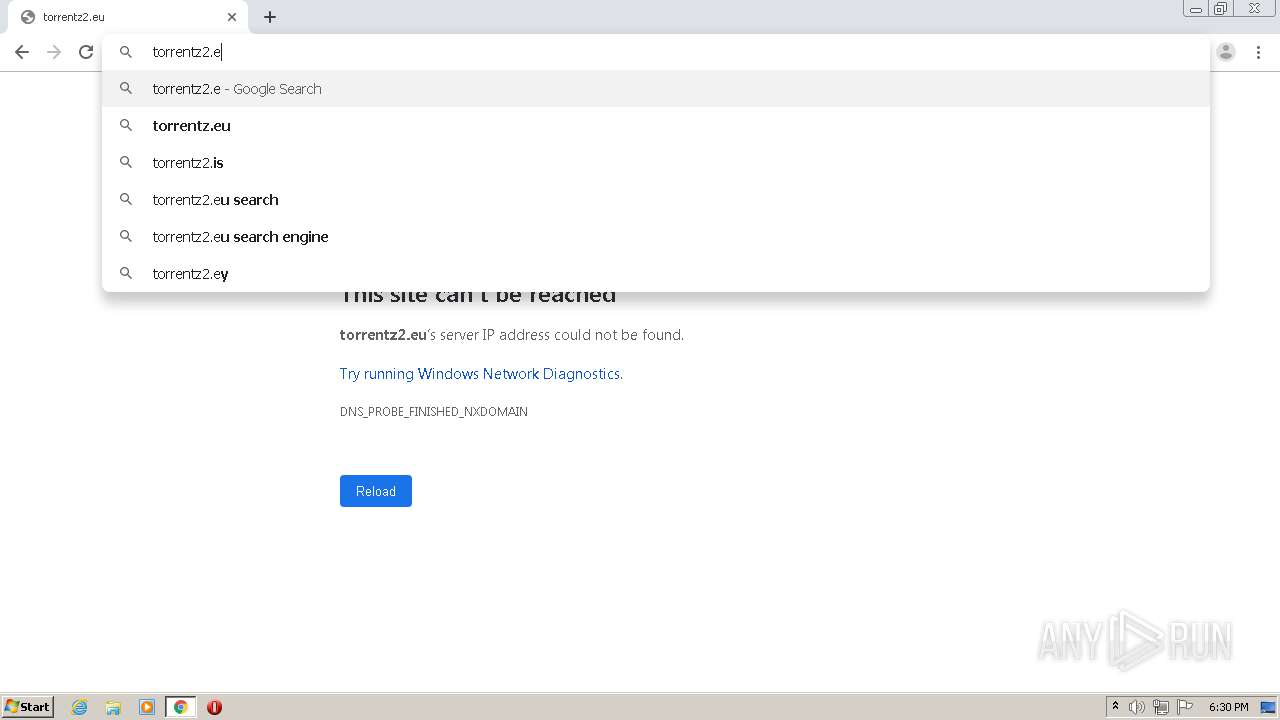This screenshot has height=720, width=1280.
Task: Select the torrentz2.eu browser tab
Action: tap(128, 17)
